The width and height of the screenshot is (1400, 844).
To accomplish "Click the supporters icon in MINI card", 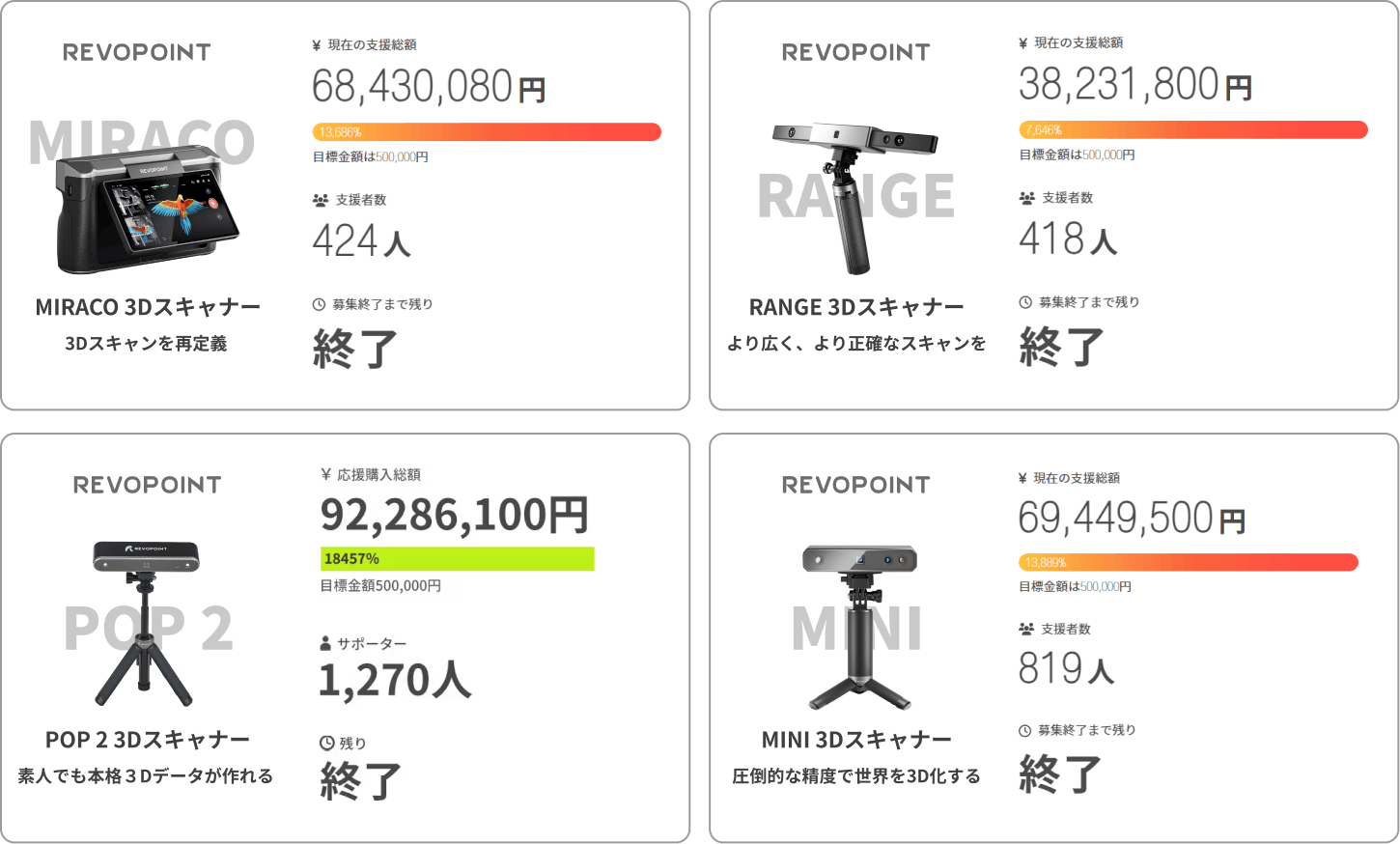I will (x=1026, y=629).
